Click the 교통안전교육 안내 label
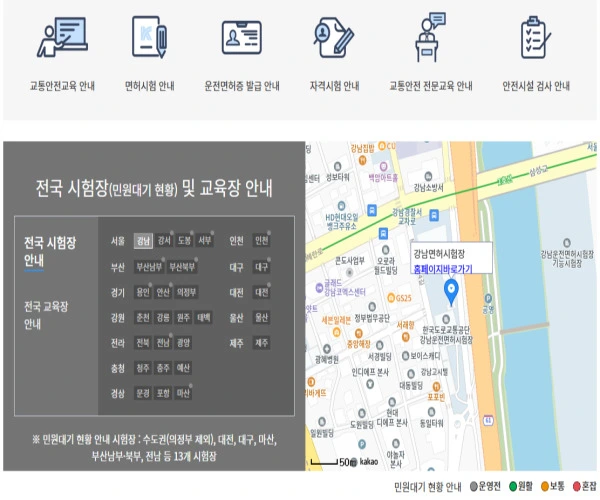The width and height of the screenshot is (600, 500). pos(62,86)
